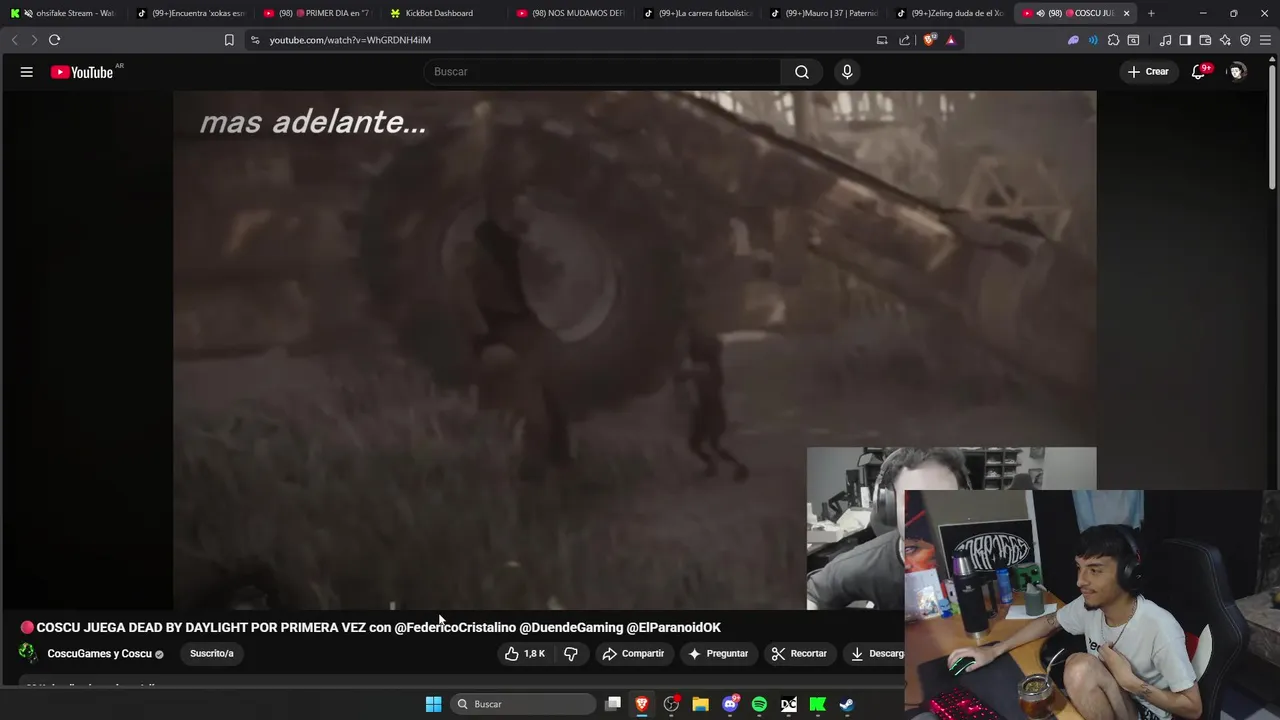The width and height of the screenshot is (1280, 720).
Task: Open Task View on the taskbar
Action: [x=613, y=704]
